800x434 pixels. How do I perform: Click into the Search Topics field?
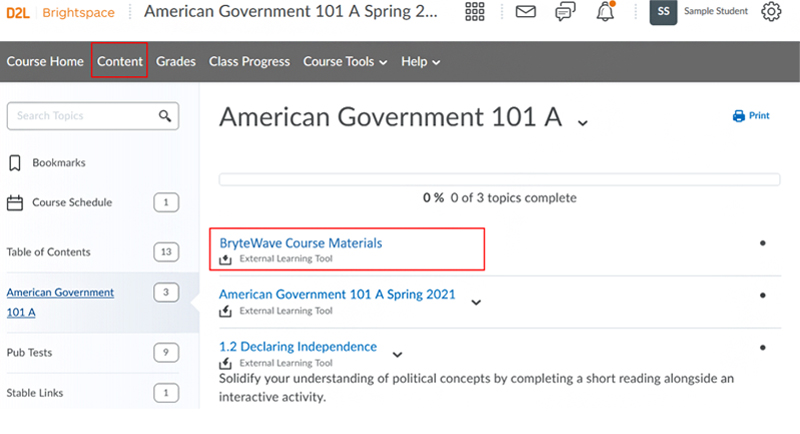tap(93, 116)
